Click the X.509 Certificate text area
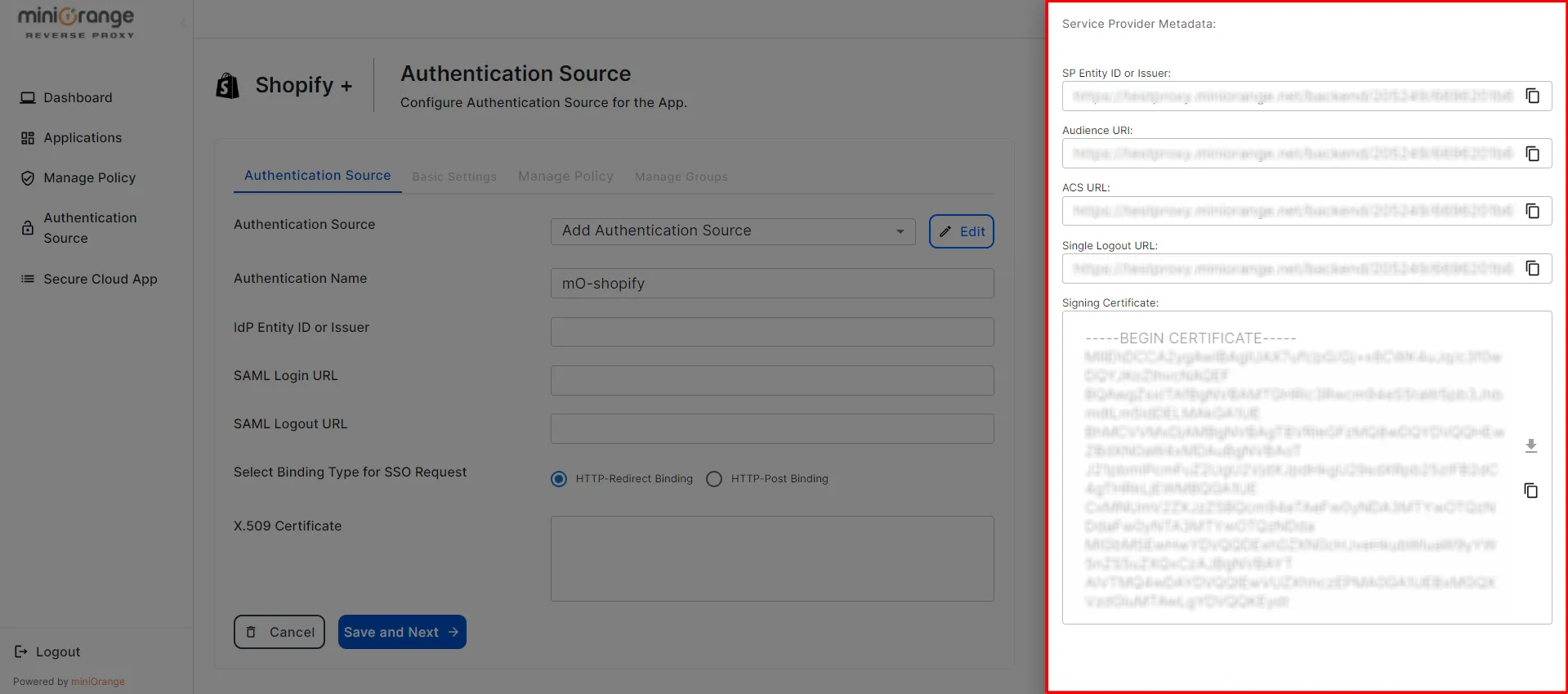Viewport: 1568px width, 694px height. (x=772, y=559)
